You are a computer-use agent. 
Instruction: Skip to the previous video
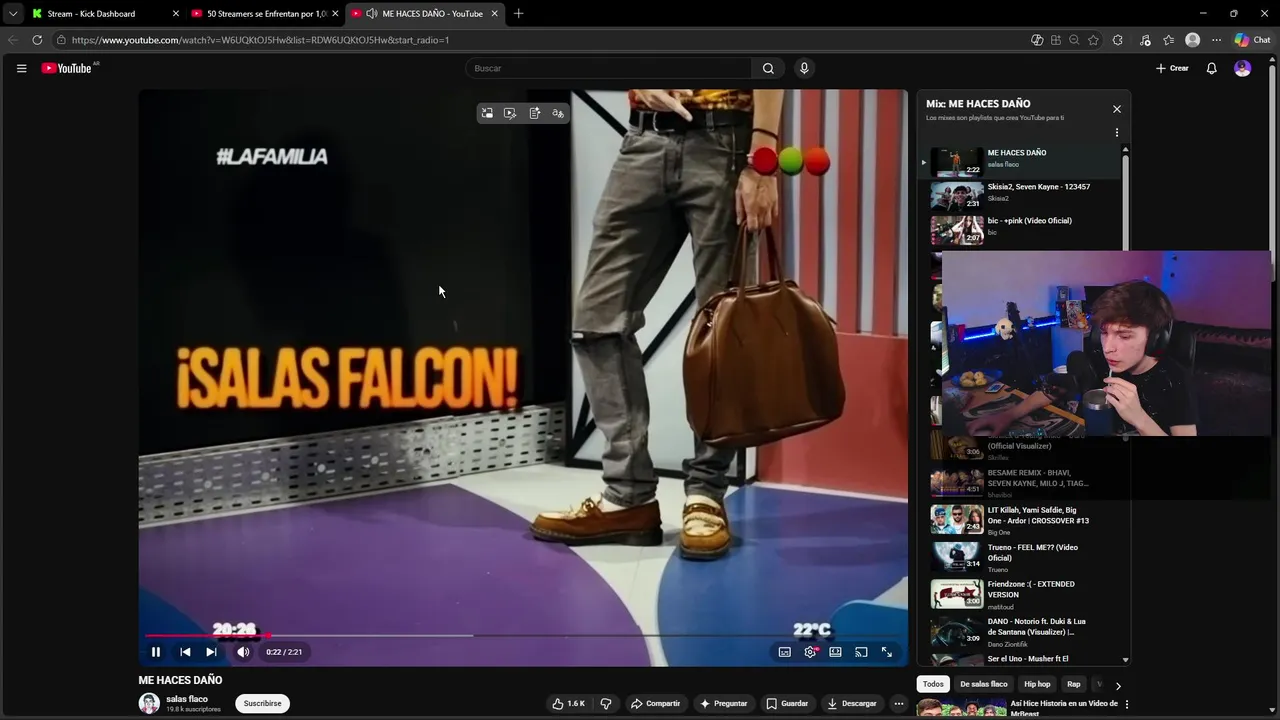[x=185, y=652]
